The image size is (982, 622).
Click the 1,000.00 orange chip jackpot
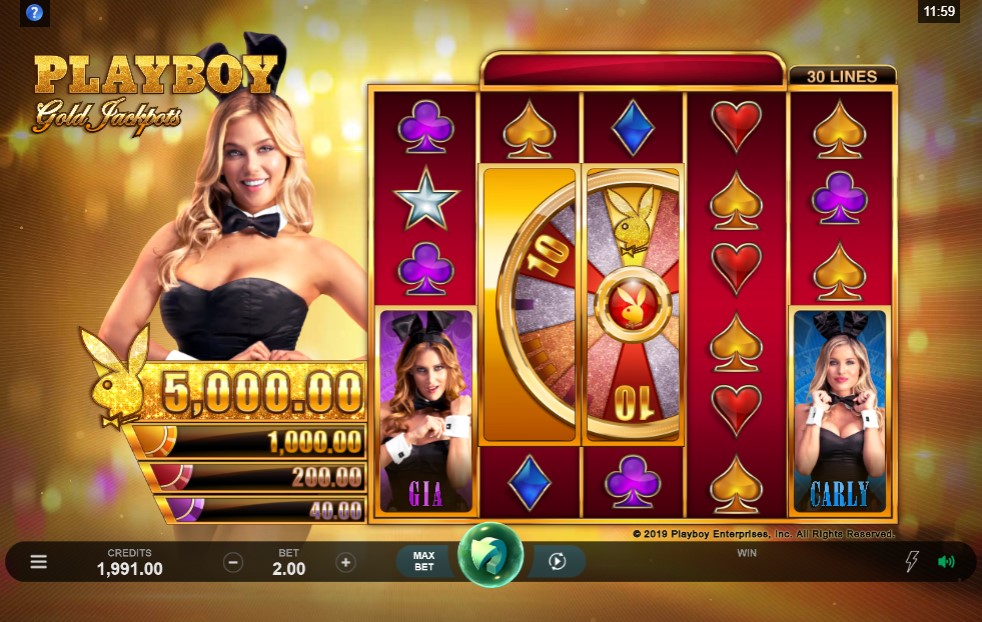(247, 442)
